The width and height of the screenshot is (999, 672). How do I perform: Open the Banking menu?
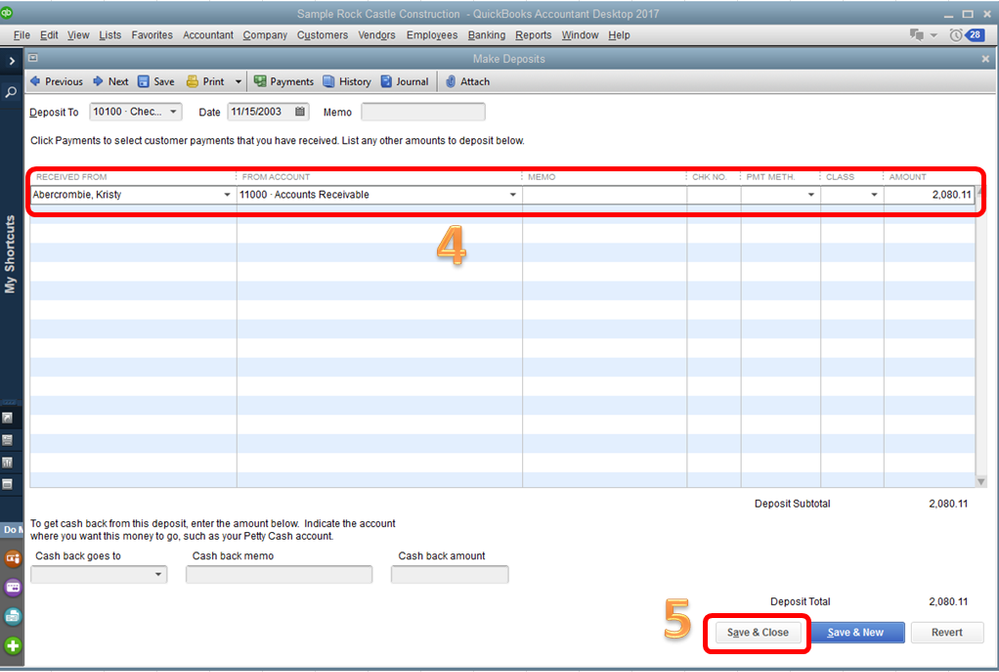click(x=486, y=35)
